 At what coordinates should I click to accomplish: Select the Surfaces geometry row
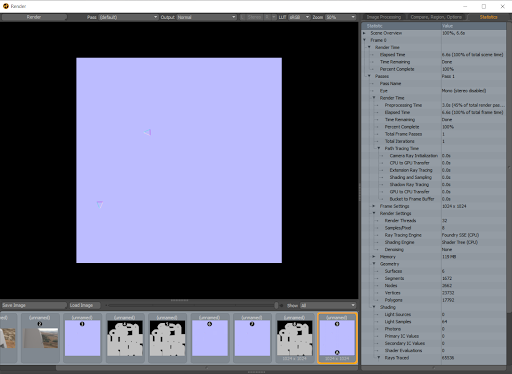pyautogui.click(x=434, y=271)
